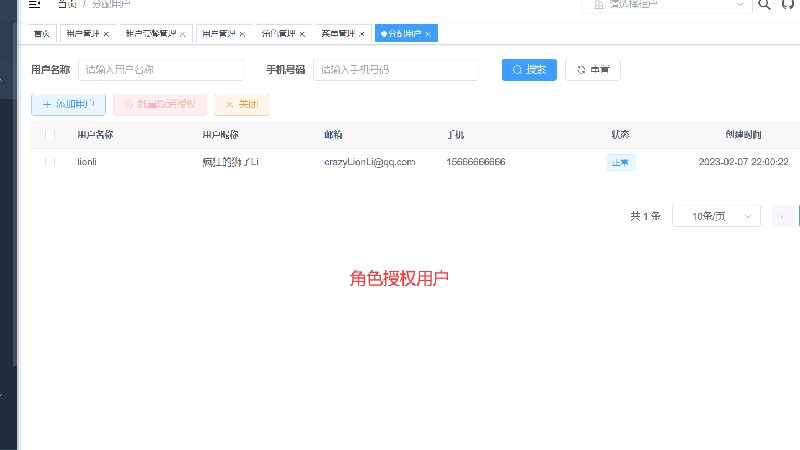
Task: Click the 批量取消授权 batch revoke button
Action: tap(160, 105)
